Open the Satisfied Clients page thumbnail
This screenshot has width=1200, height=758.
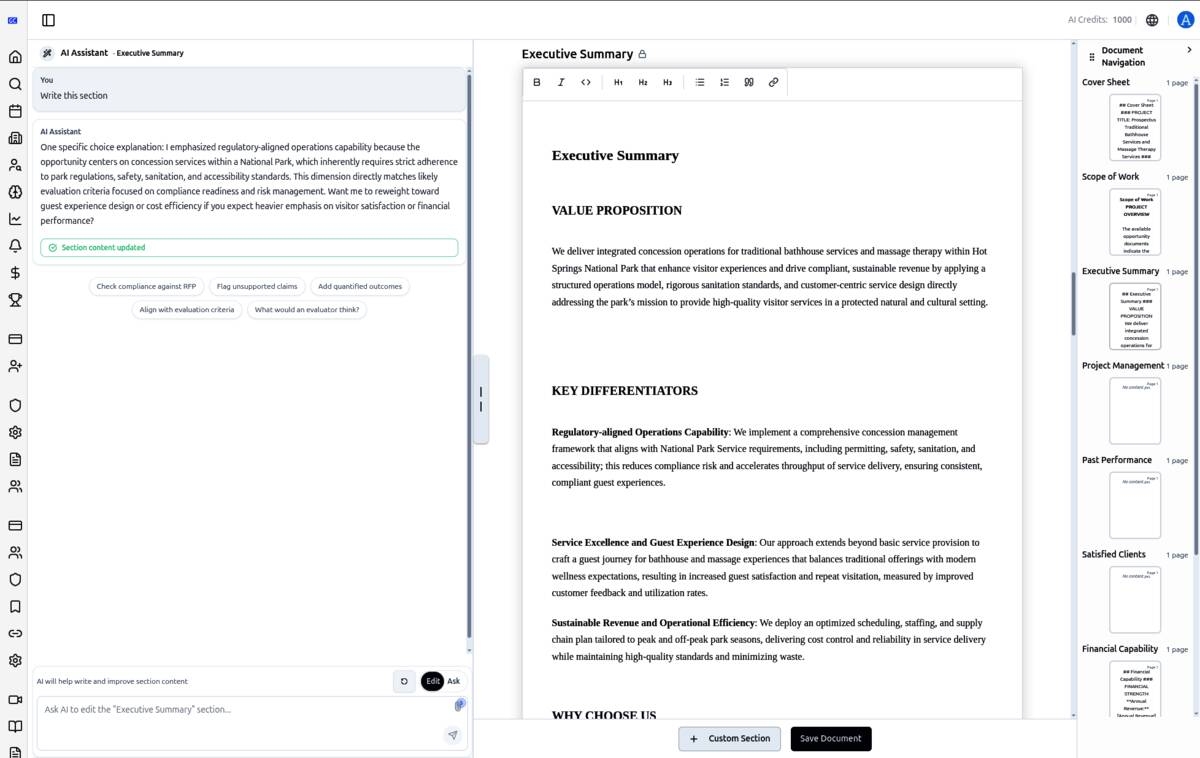[x=1135, y=600]
